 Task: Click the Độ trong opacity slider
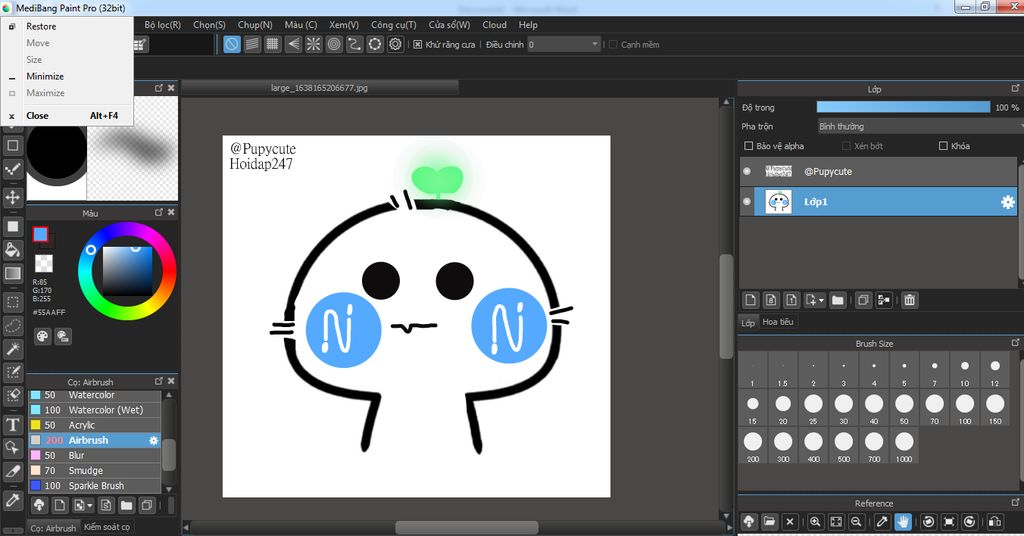(x=903, y=107)
